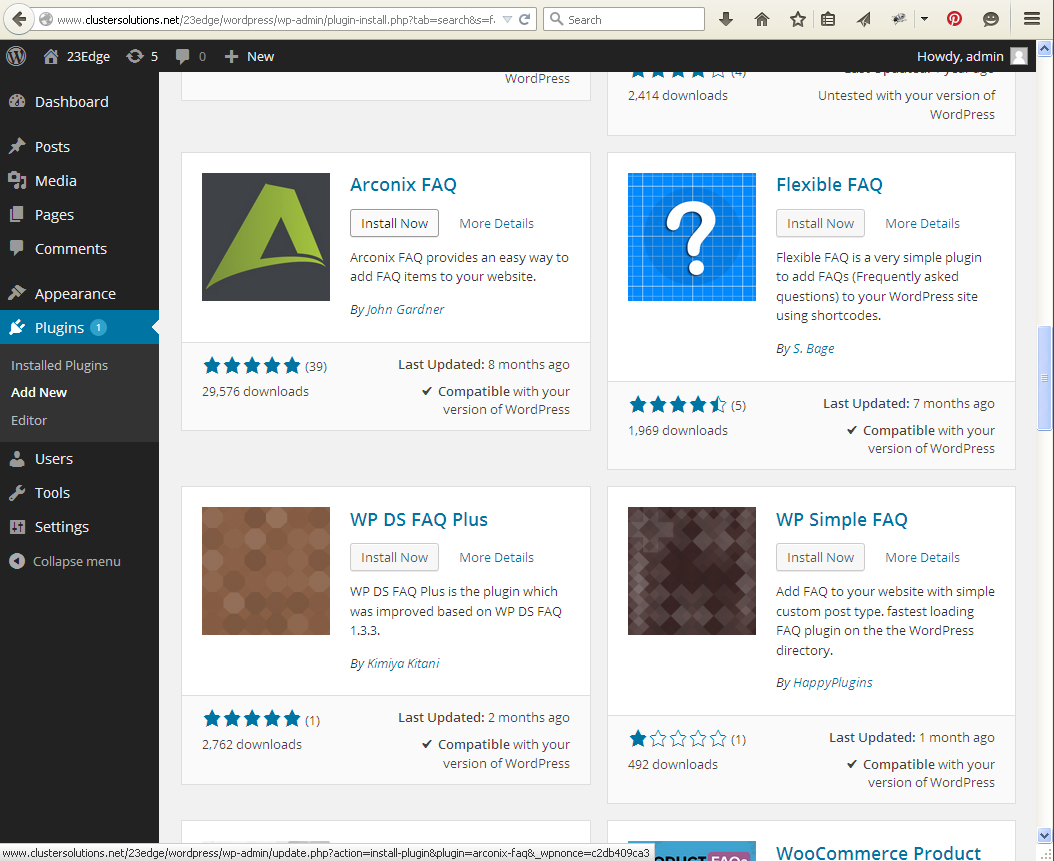
Task: Open author John Gardner link
Action: pos(405,309)
